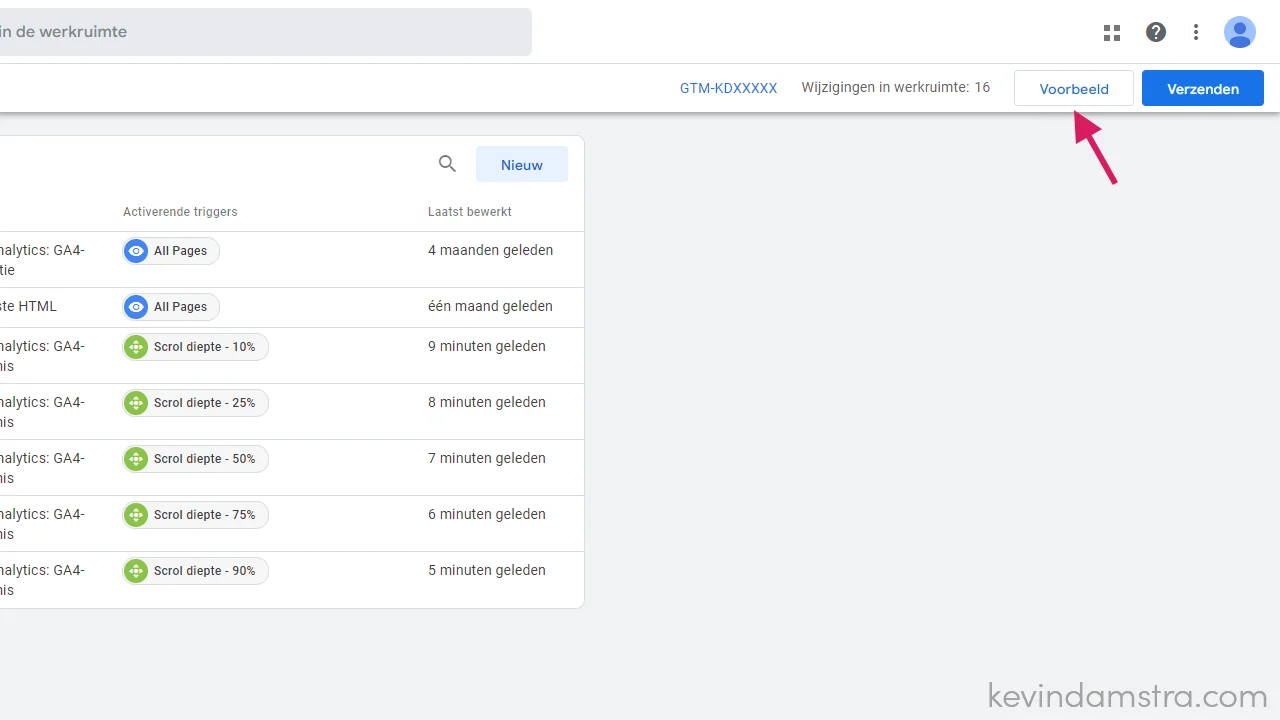Select the '6 minuten geleden' cell
Image resolution: width=1280 pixels, height=720 pixels.
tap(487, 514)
